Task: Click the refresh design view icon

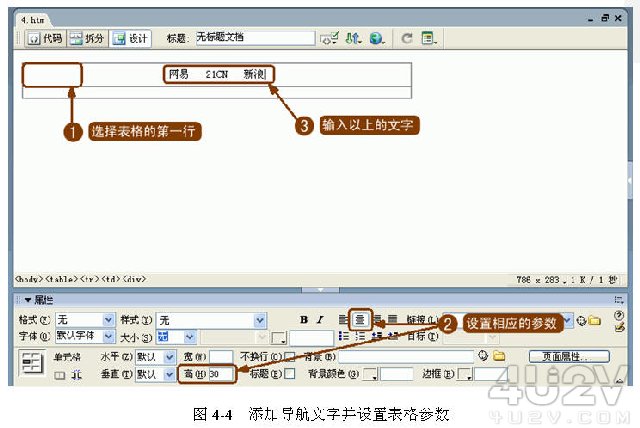Action: [407, 38]
